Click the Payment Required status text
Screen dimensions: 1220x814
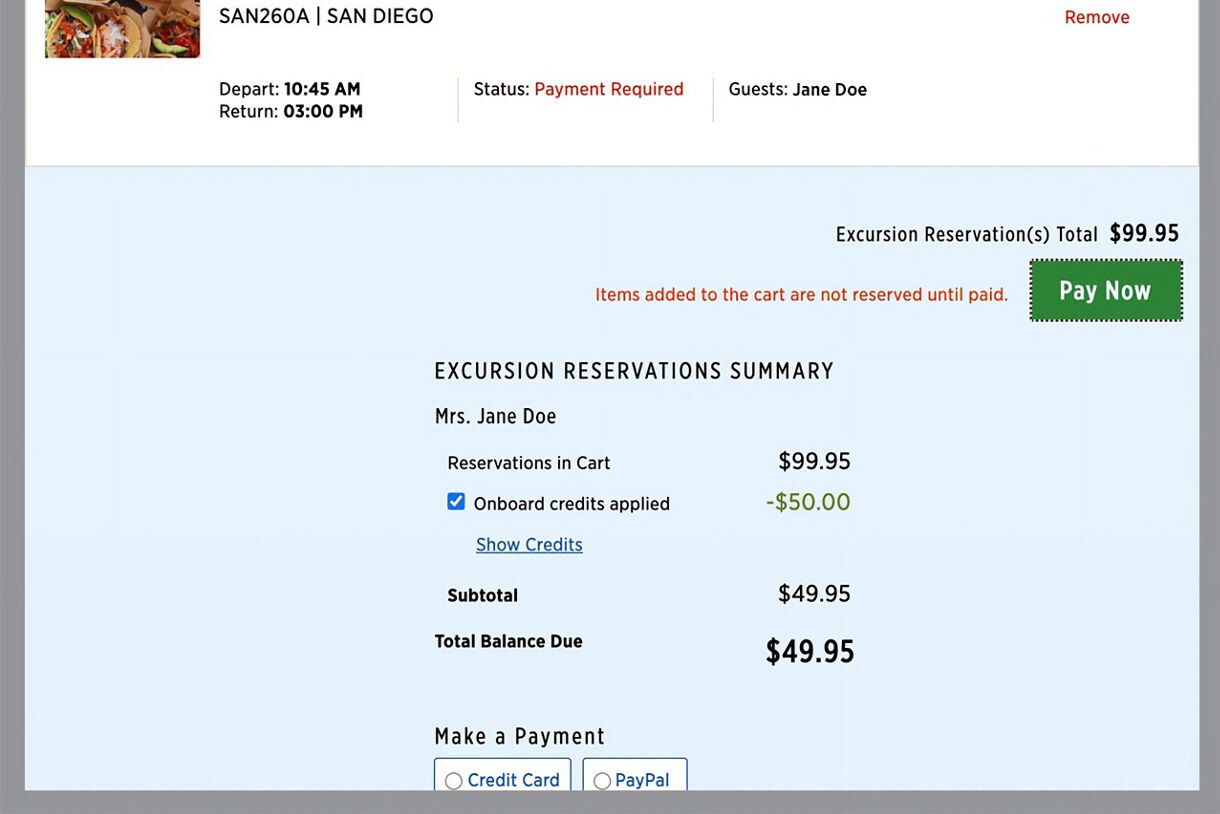pyautogui.click(x=609, y=89)
